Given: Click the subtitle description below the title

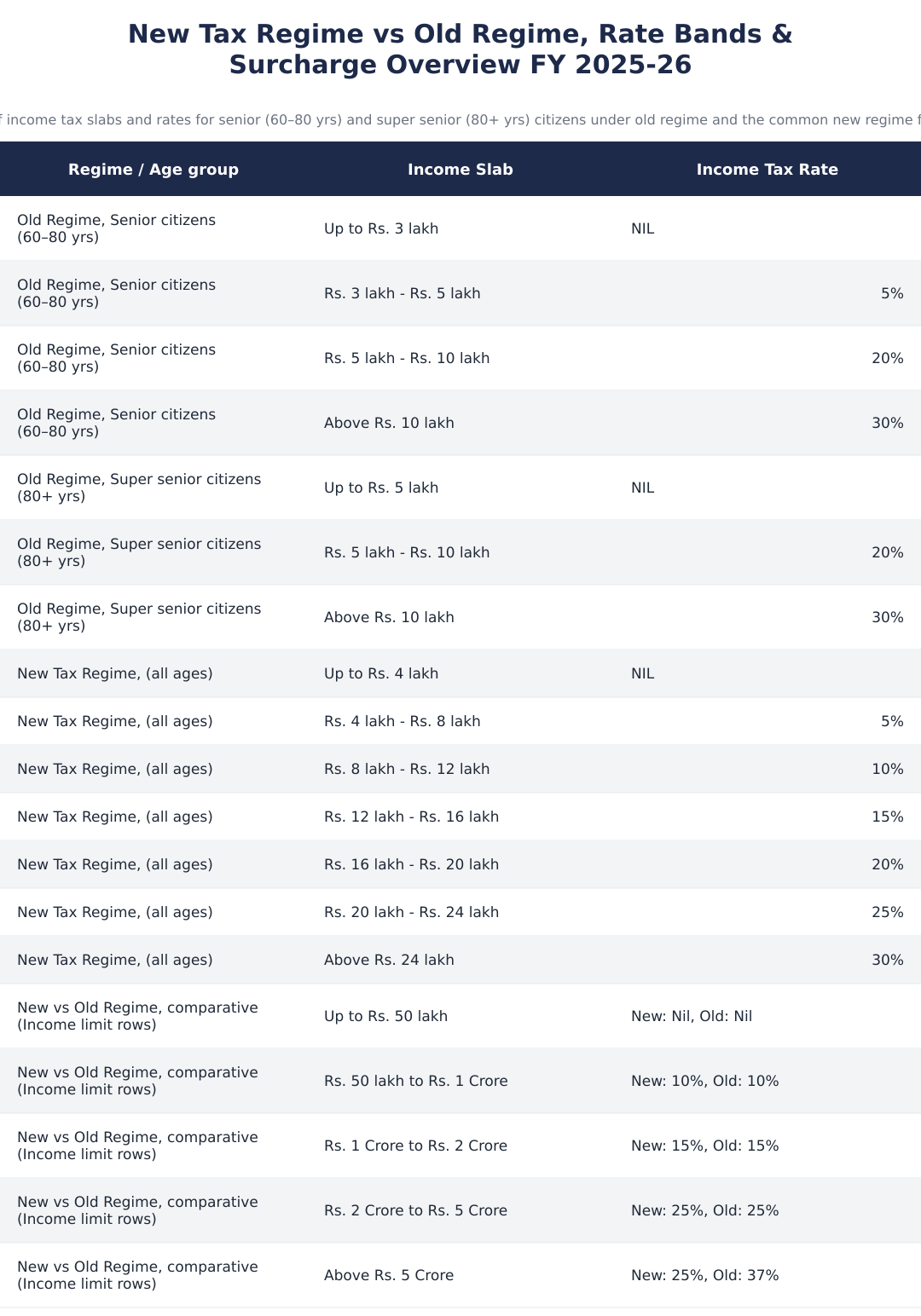Looking at the screenshot, I should pos(460,120).
